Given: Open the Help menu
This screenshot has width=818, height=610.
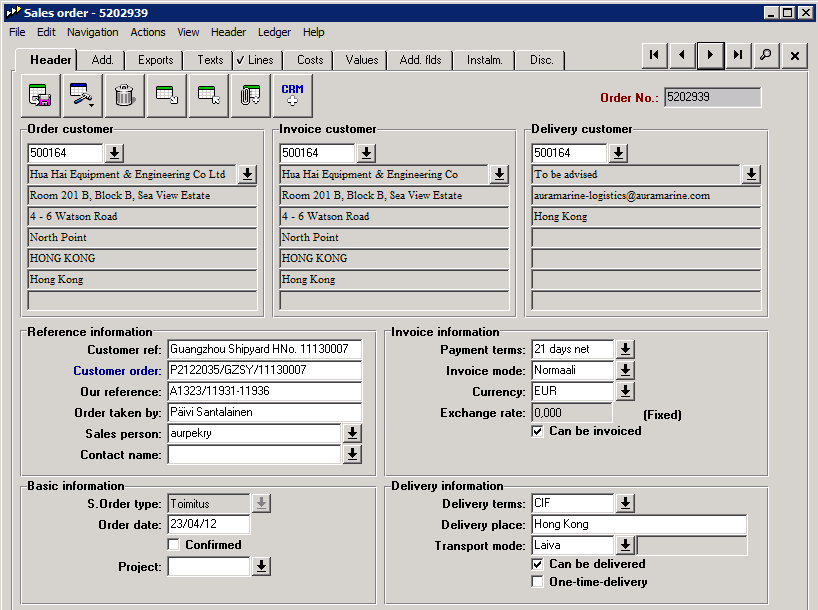Looking at the screenshot, I should pyautogui.click(x=314, y=32).
